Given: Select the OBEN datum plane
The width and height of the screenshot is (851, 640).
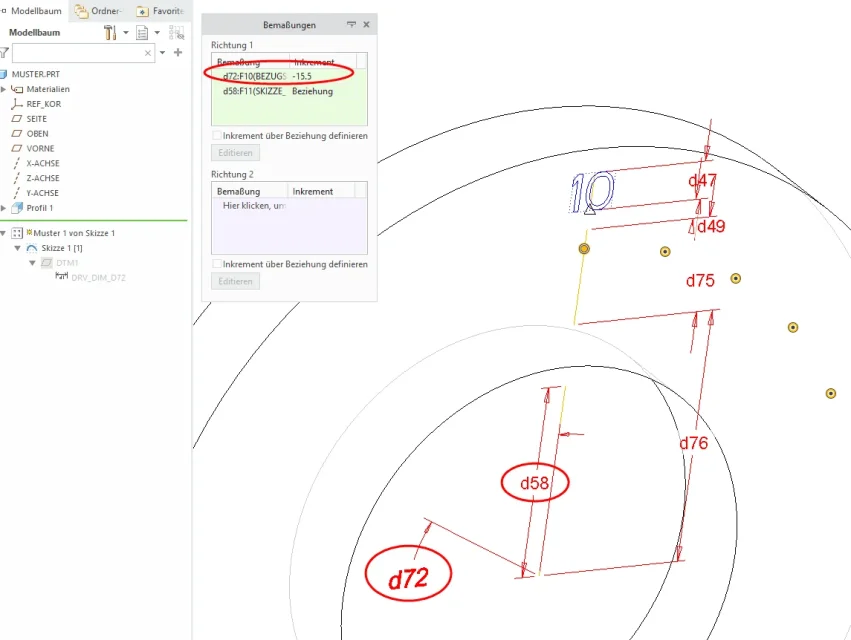Looking at the screenshot, I should (37, 134).
